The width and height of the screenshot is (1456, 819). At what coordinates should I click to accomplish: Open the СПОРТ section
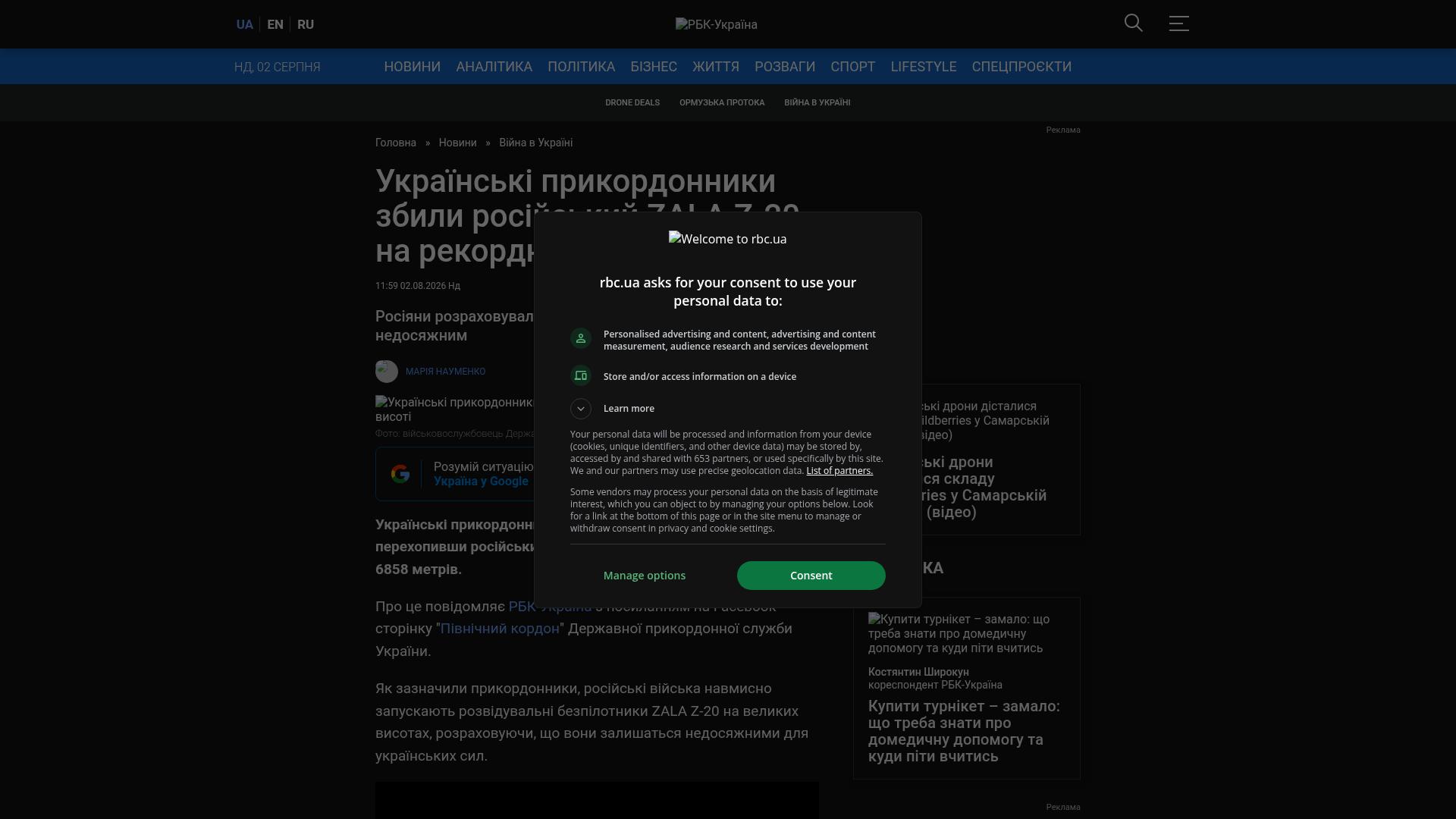pos(853,67)
